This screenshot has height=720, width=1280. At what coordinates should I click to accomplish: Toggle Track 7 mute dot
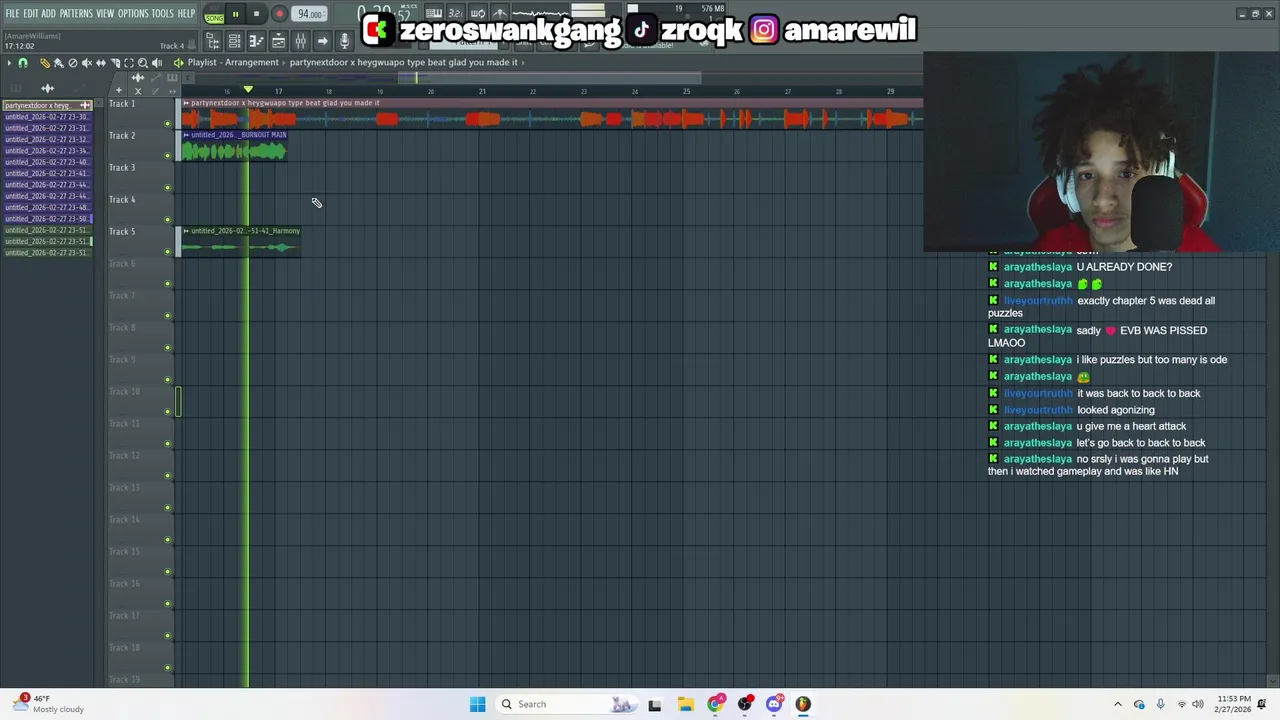(x=167, y=316)
